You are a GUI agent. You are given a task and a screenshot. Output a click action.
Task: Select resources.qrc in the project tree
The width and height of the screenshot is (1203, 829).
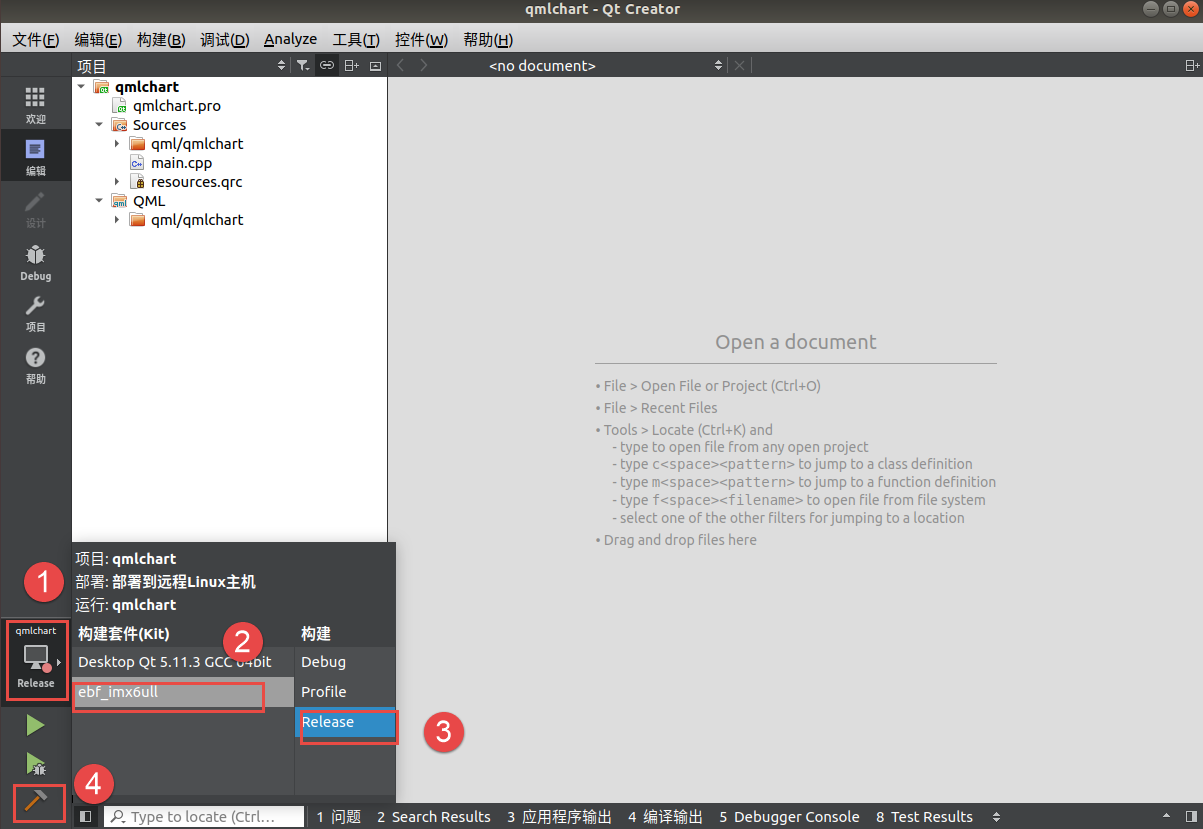point(196,182)
